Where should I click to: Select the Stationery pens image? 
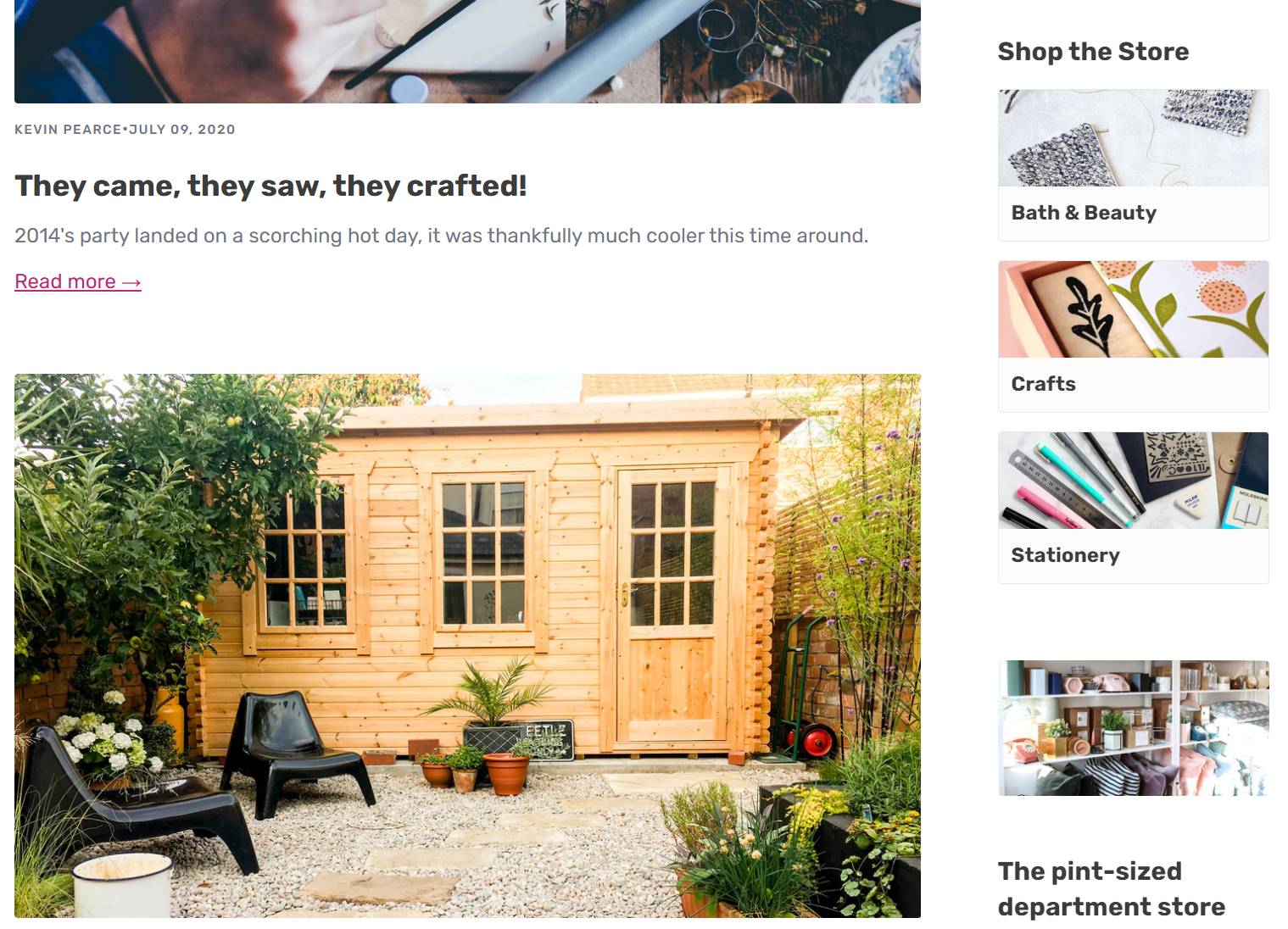tap(1133, 481)
